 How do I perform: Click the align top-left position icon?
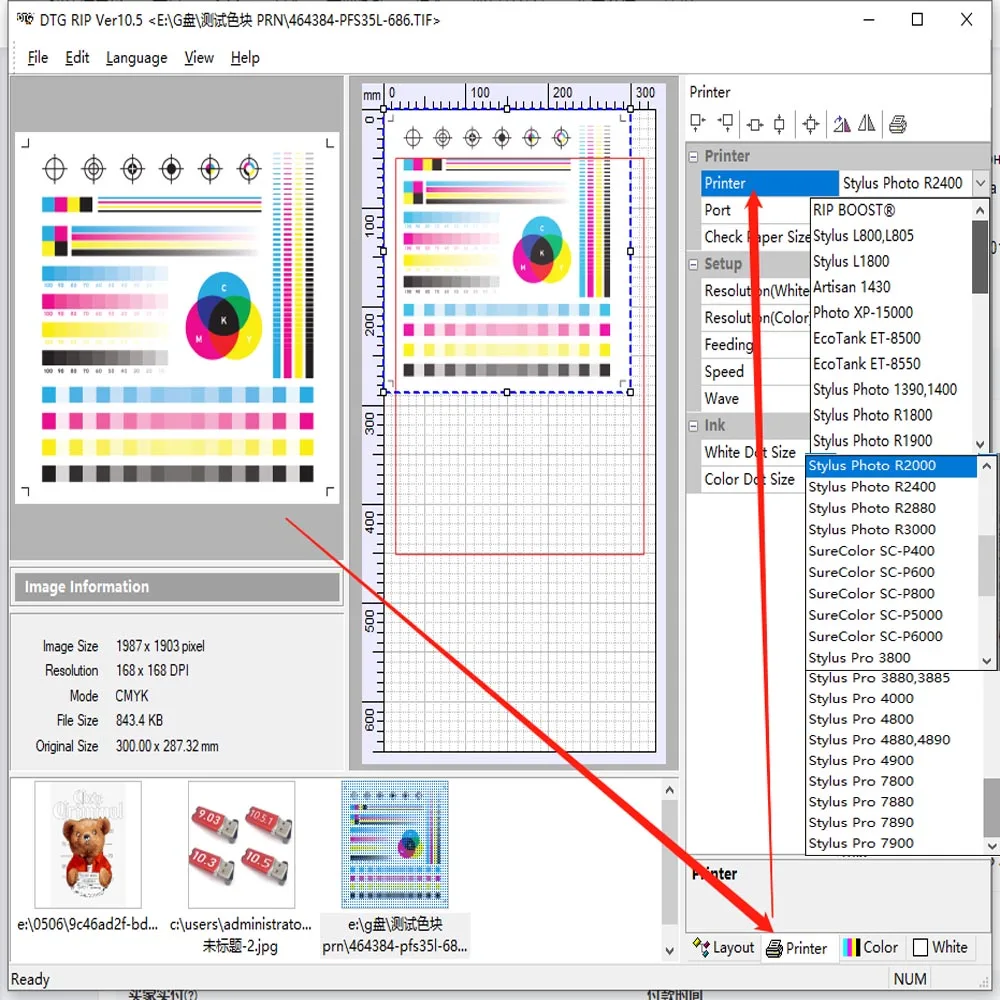(x=698, y=124)
